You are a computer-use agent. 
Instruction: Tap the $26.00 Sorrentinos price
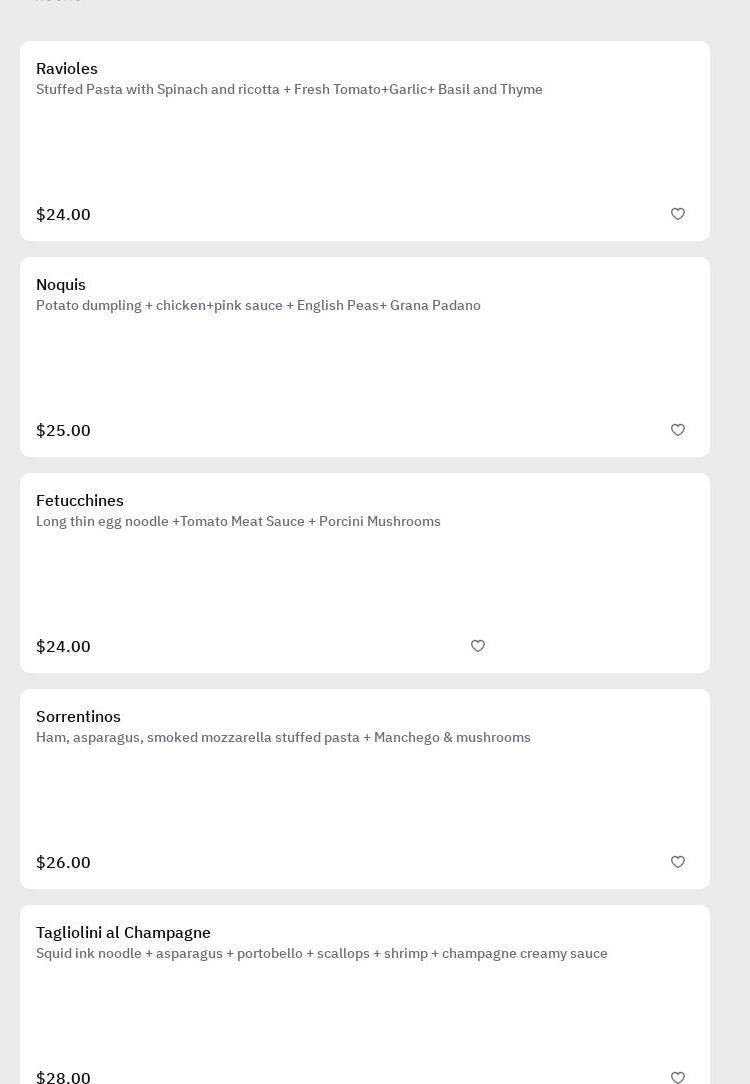pyautogui.click(x=63, y=863)
